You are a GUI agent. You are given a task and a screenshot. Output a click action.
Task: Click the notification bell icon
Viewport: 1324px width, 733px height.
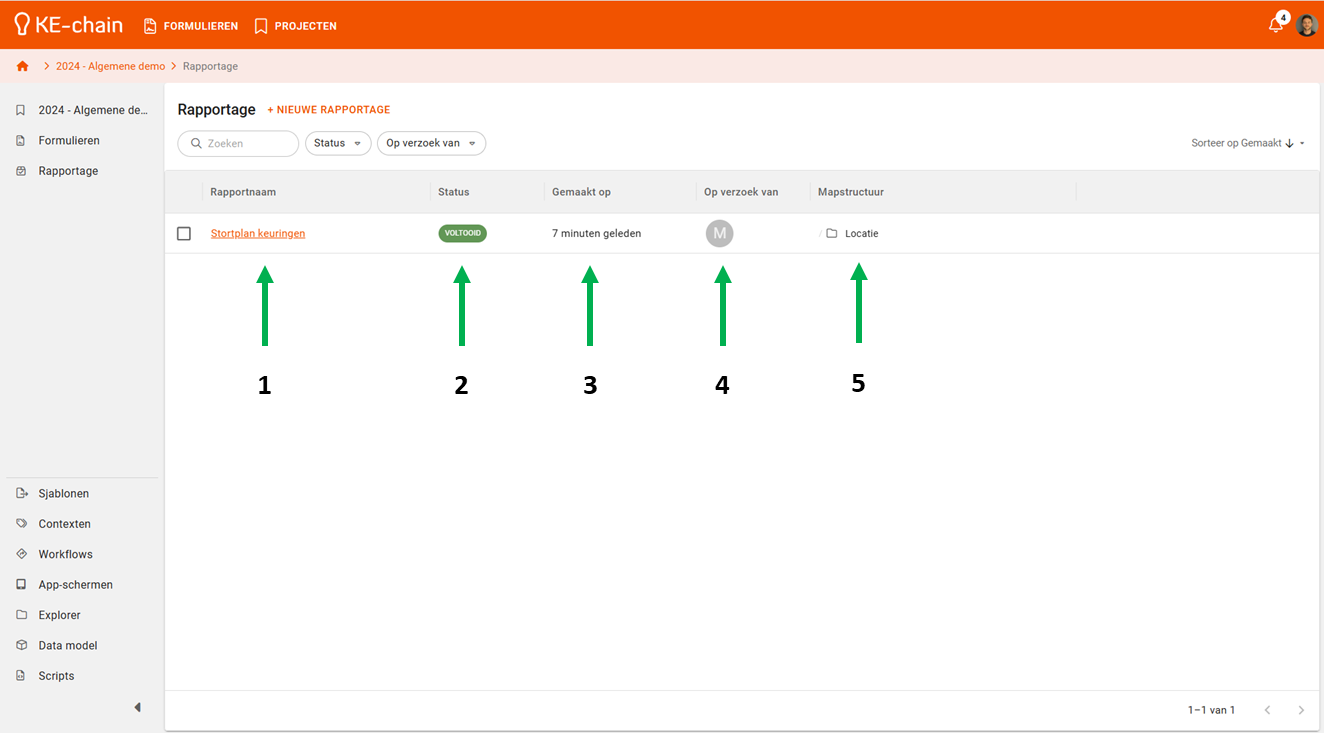(1275, 25)
